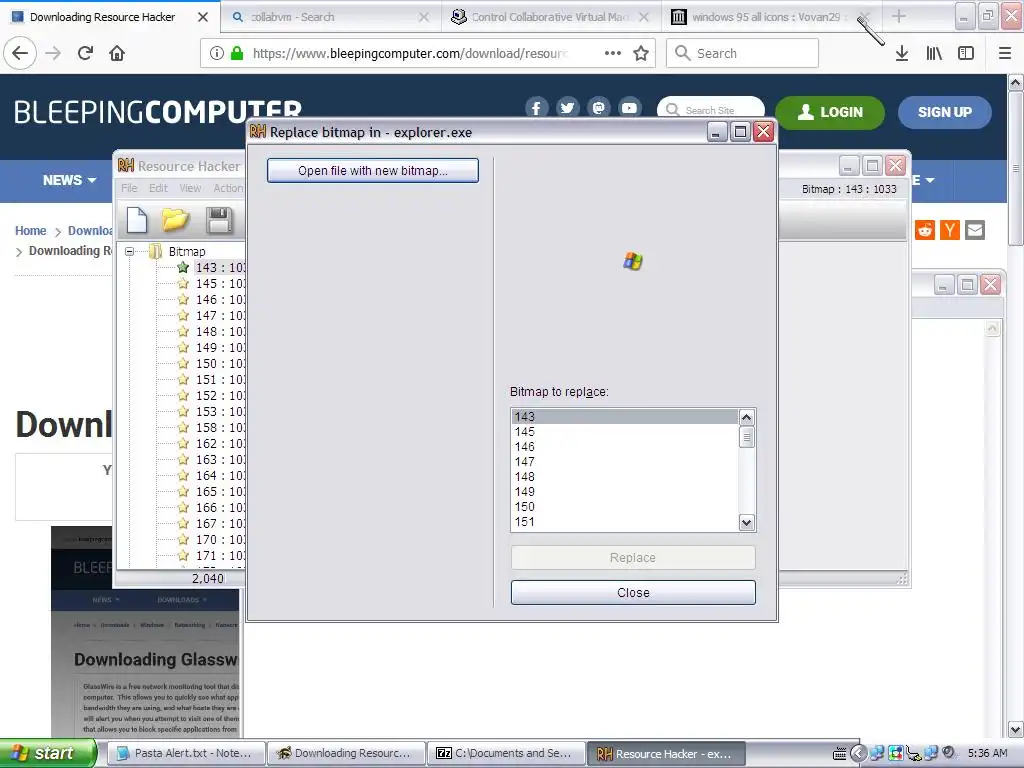Click star icon beside tree item 150
Viewport: 1024px width, 768px height.
(183, 363)
